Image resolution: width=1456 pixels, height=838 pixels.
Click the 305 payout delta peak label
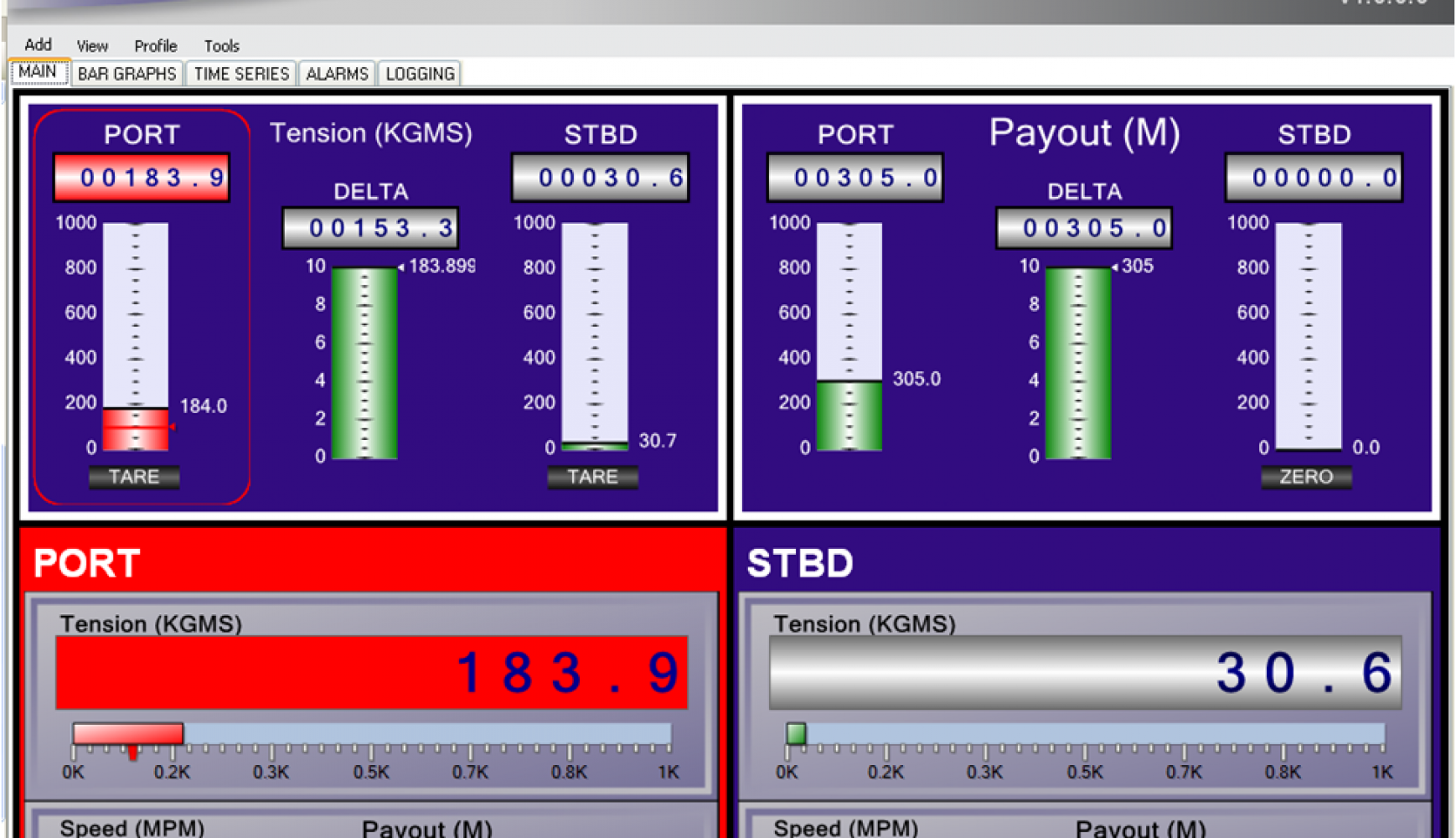(x=1138, y=266)
